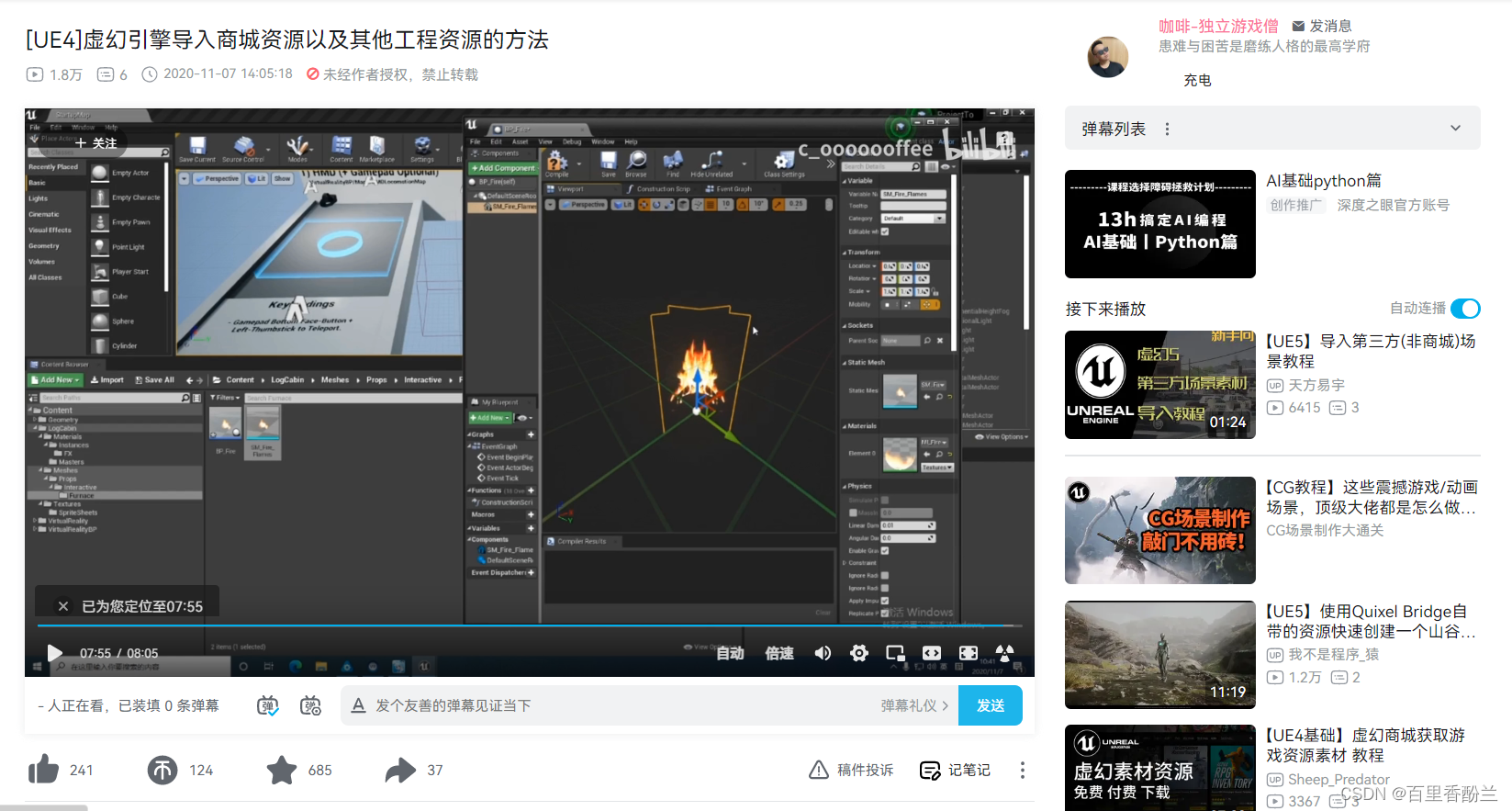The image size is (1512, 811).
Task: Open 虚幻素材资源 video thumbnail
Action: pos(1160,768)
